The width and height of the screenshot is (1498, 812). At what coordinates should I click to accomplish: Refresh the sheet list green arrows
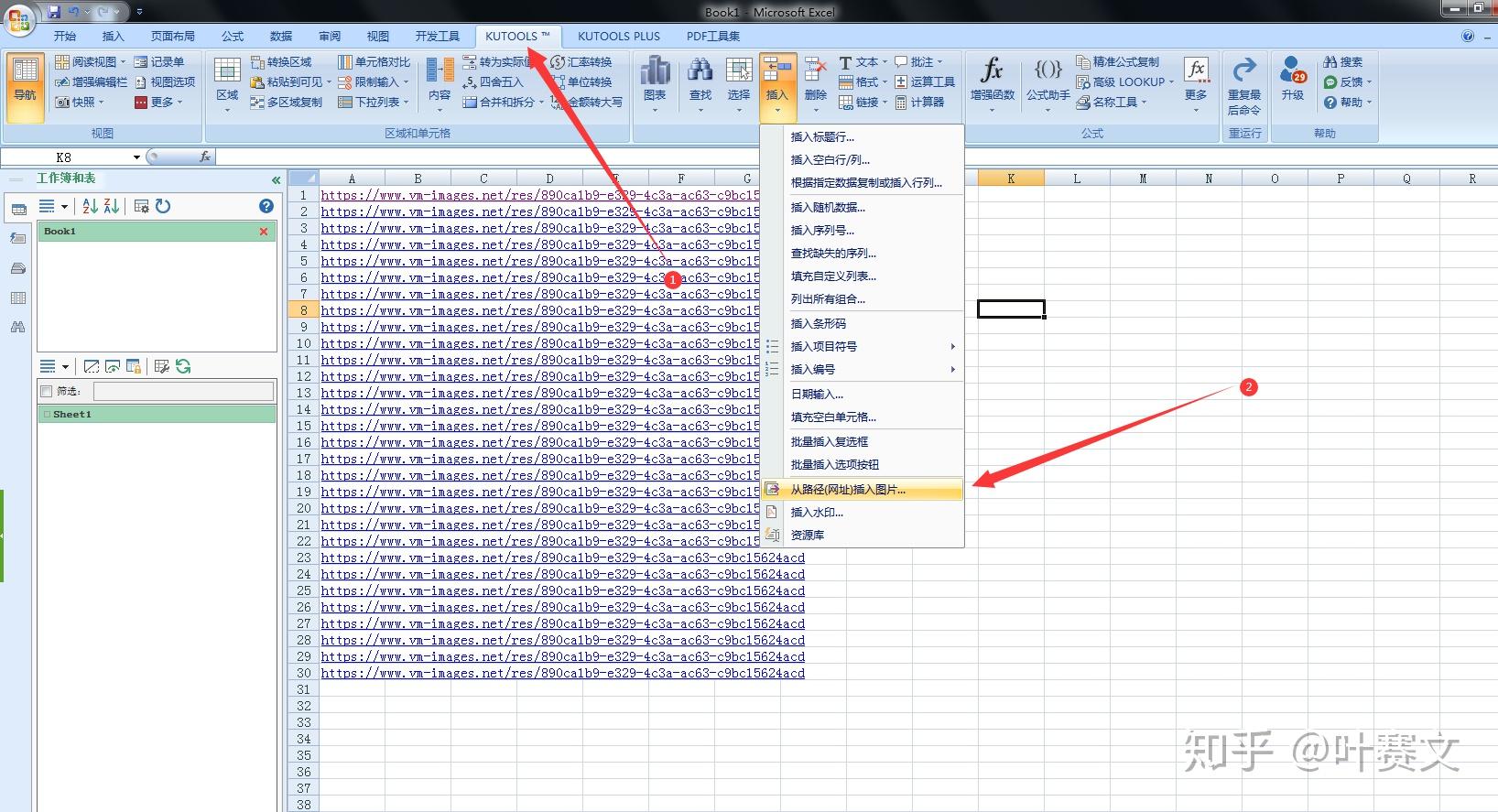click(183, 366)
